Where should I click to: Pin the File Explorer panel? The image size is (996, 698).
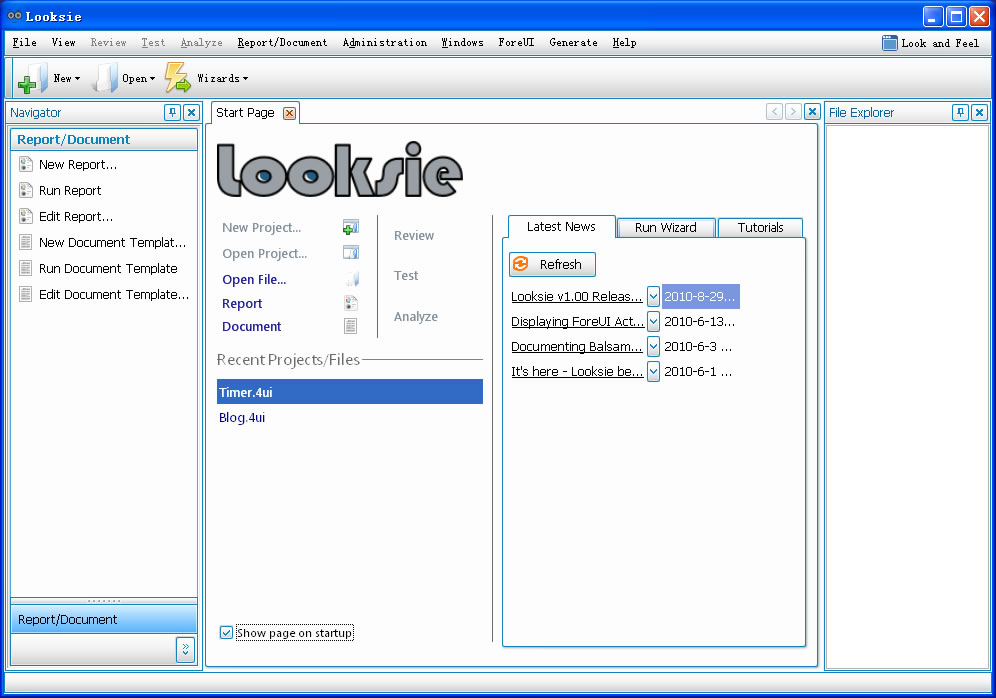[x=960, y=113]
